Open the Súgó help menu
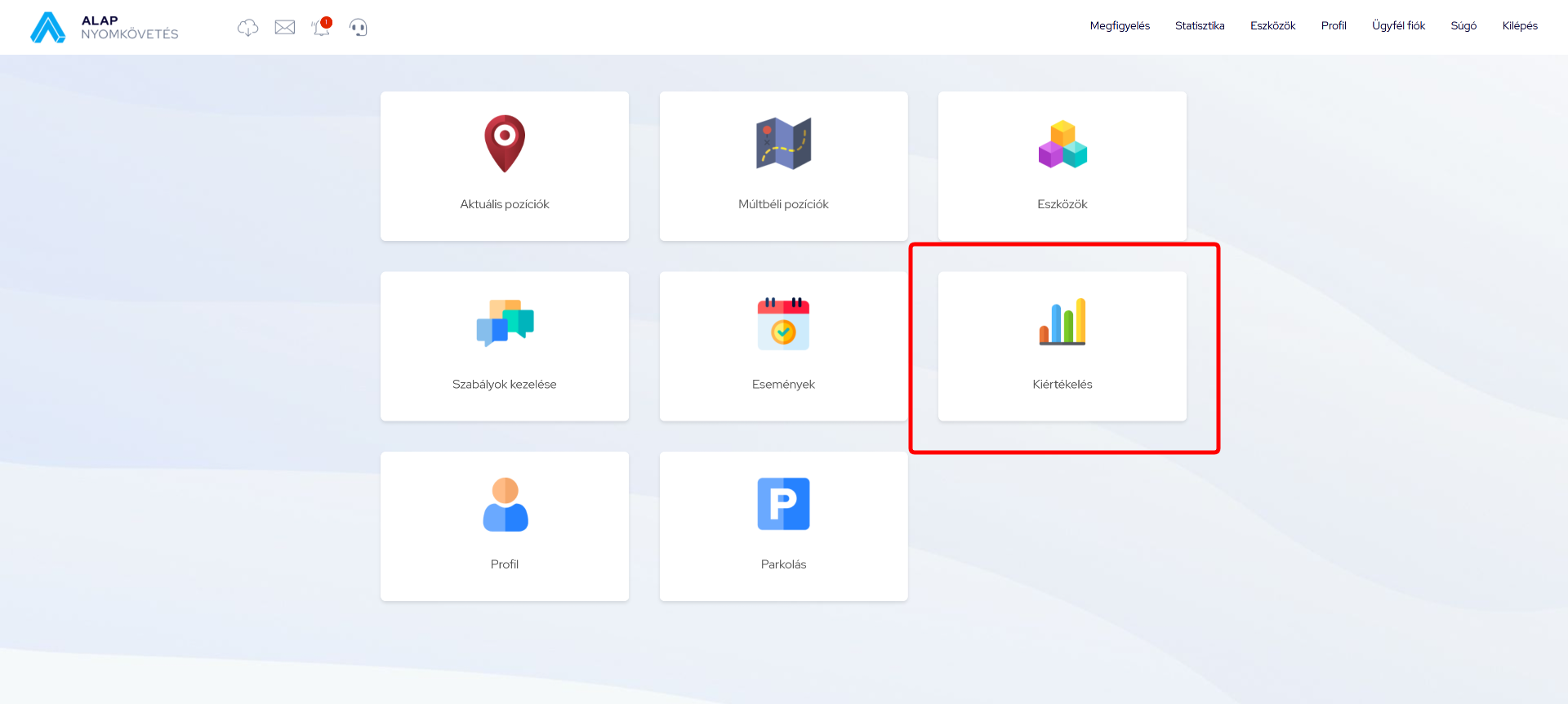 click(x=1463, y=26)
